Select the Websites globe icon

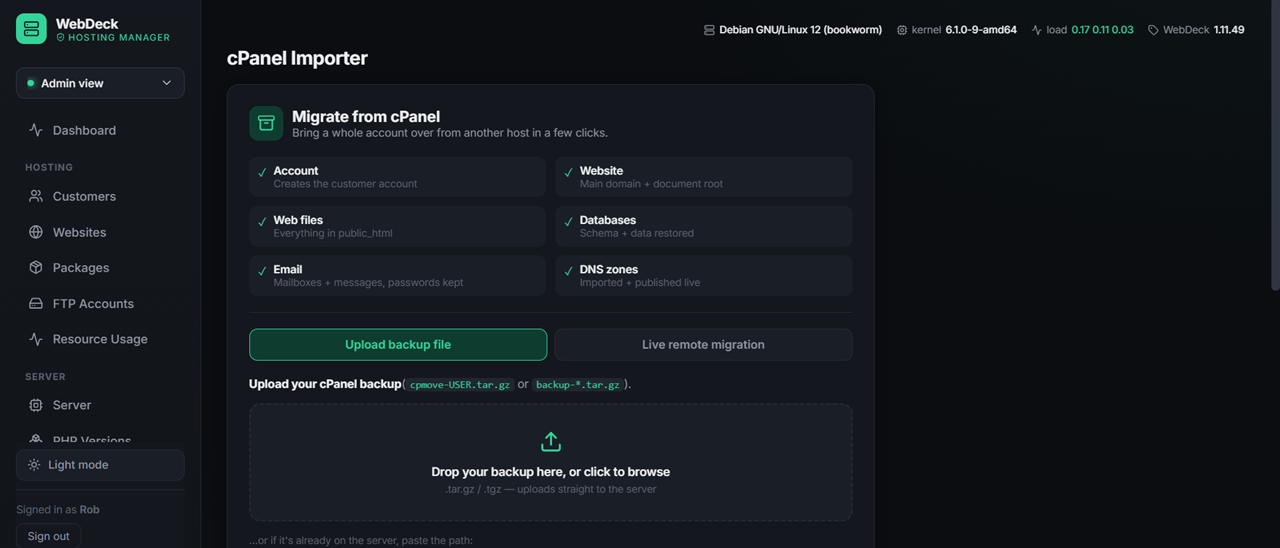[x=36, y=232]
